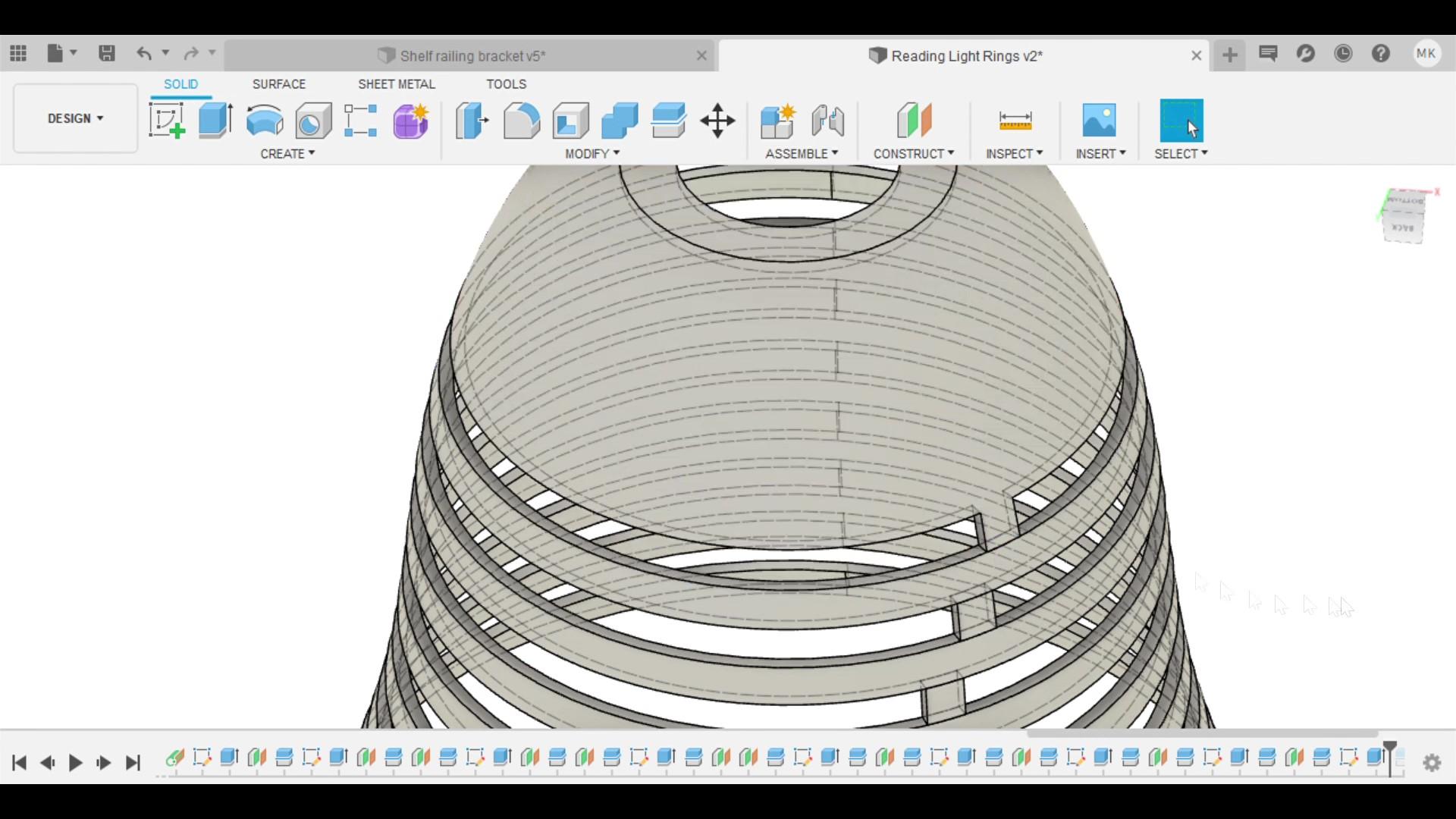Click the Measure tool icon
This screenshot has width=1456, height=819.
coord(1015,121)
